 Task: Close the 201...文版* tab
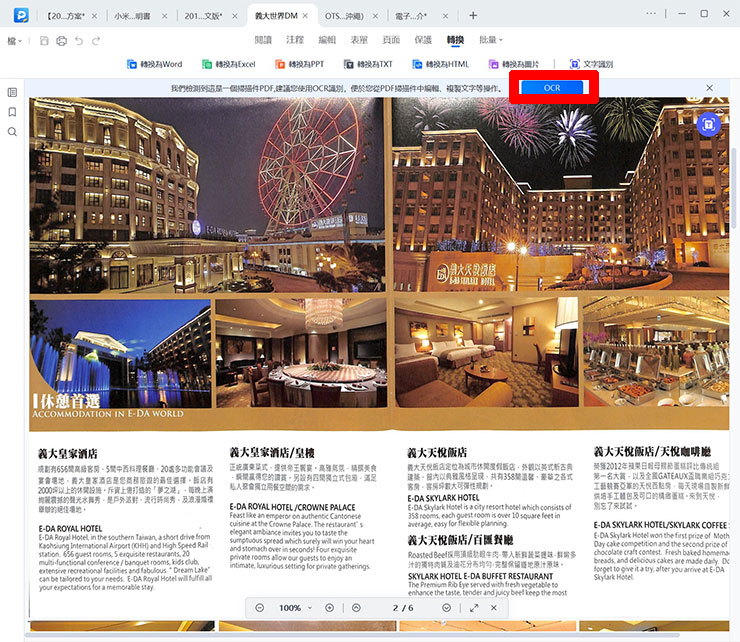pos(235,16)
